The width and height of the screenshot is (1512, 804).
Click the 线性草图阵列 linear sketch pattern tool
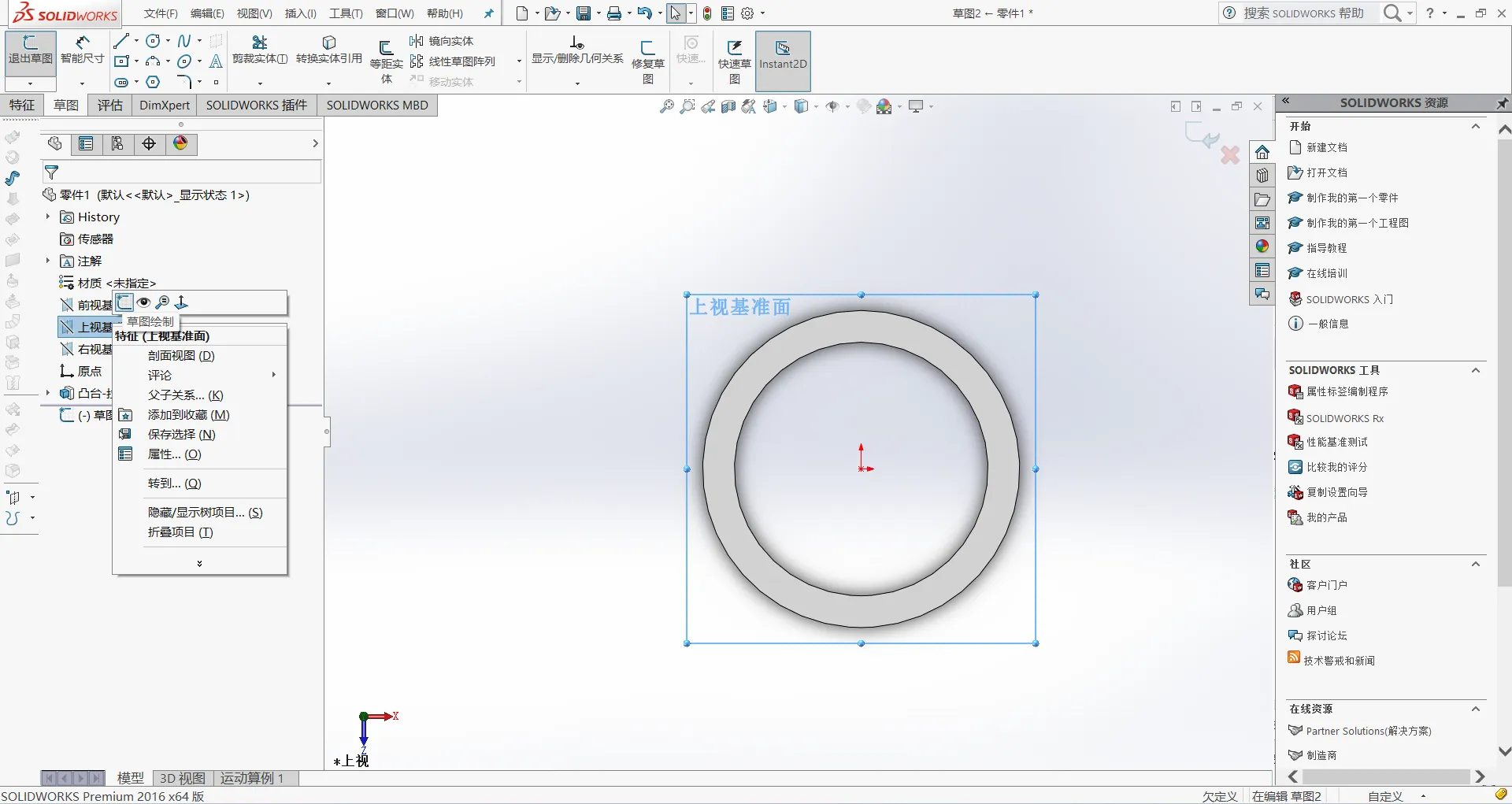click(453, 61)
